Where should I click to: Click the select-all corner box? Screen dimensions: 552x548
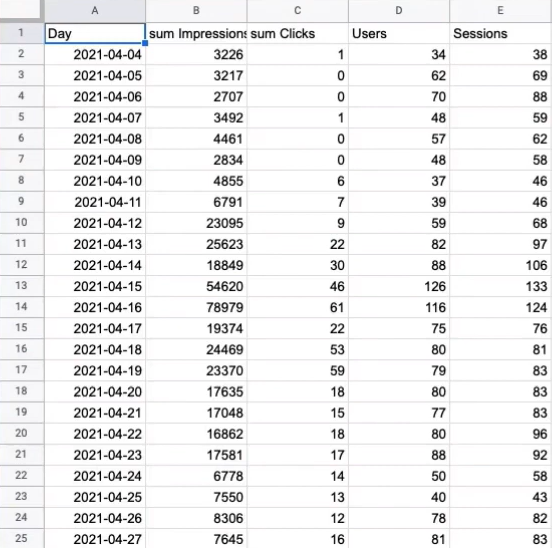[21, 10]
